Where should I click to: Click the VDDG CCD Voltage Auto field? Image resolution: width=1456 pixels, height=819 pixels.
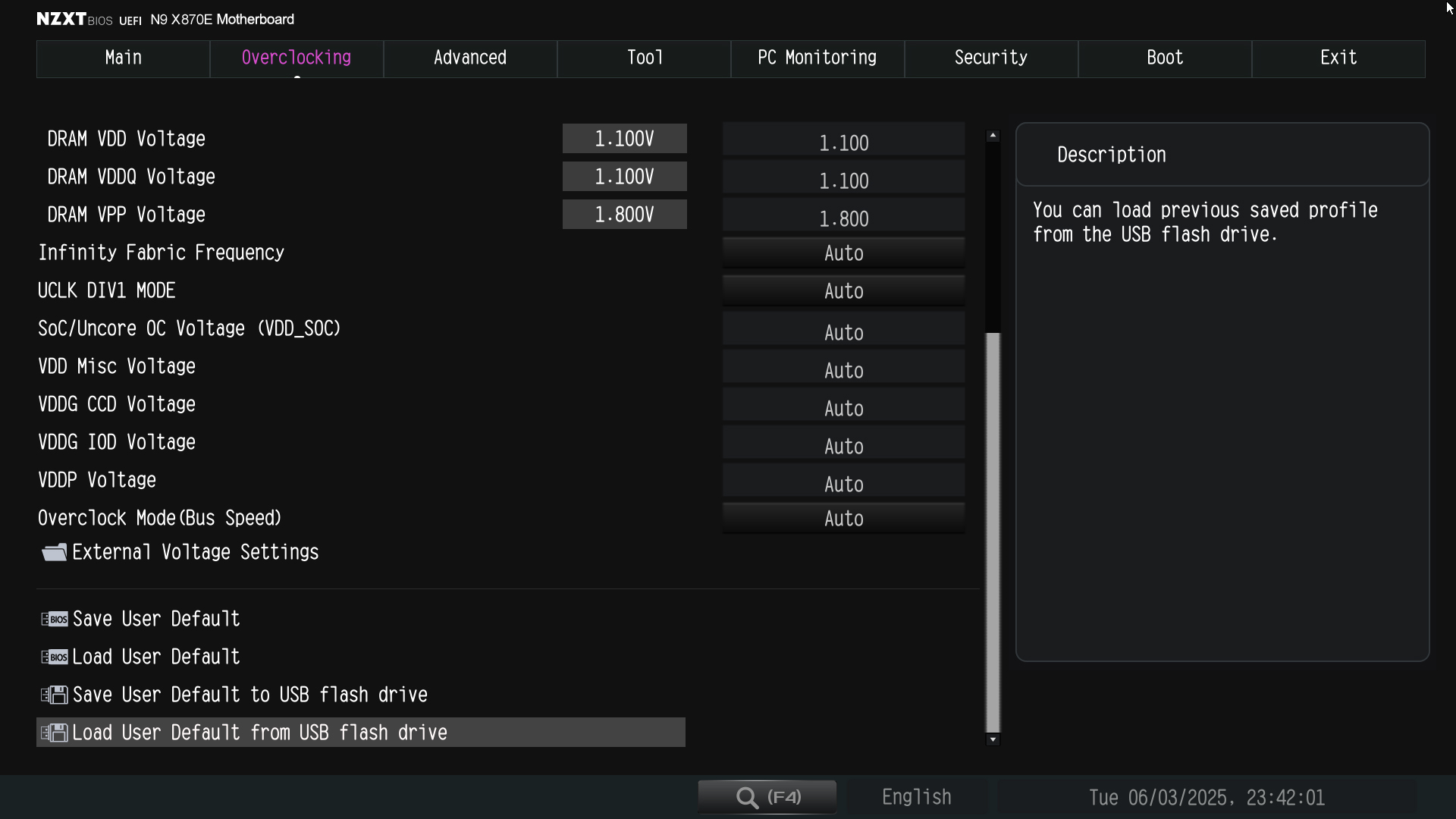pos(843,408)
